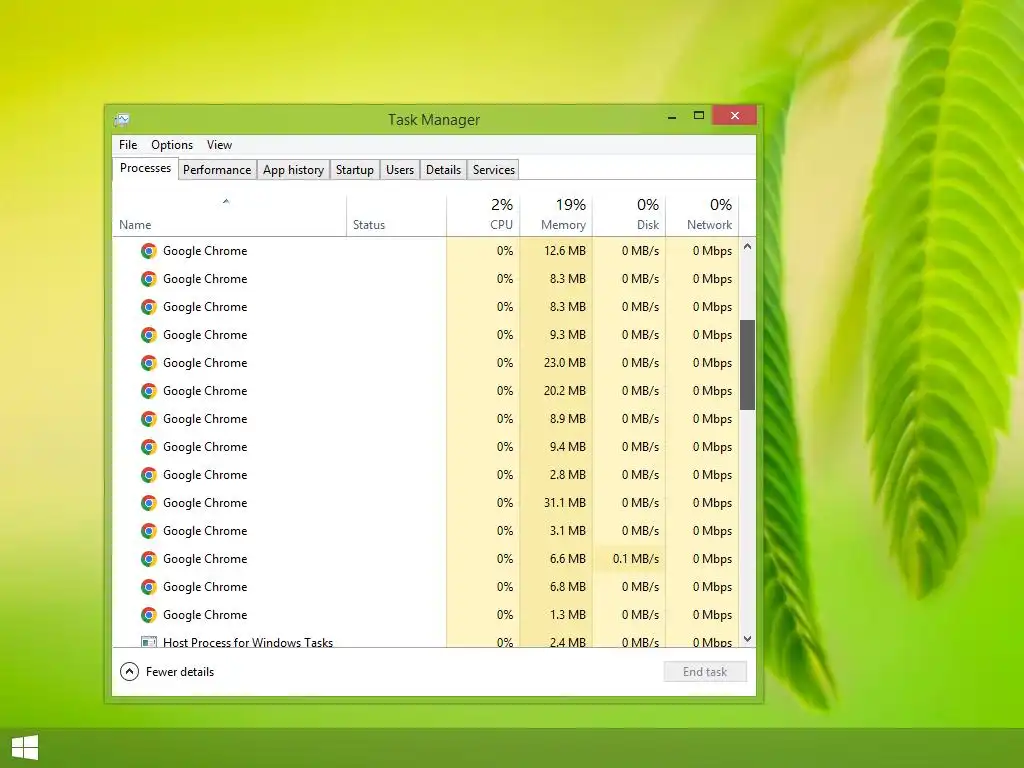Sort by the Memory column header

(556, 216)
